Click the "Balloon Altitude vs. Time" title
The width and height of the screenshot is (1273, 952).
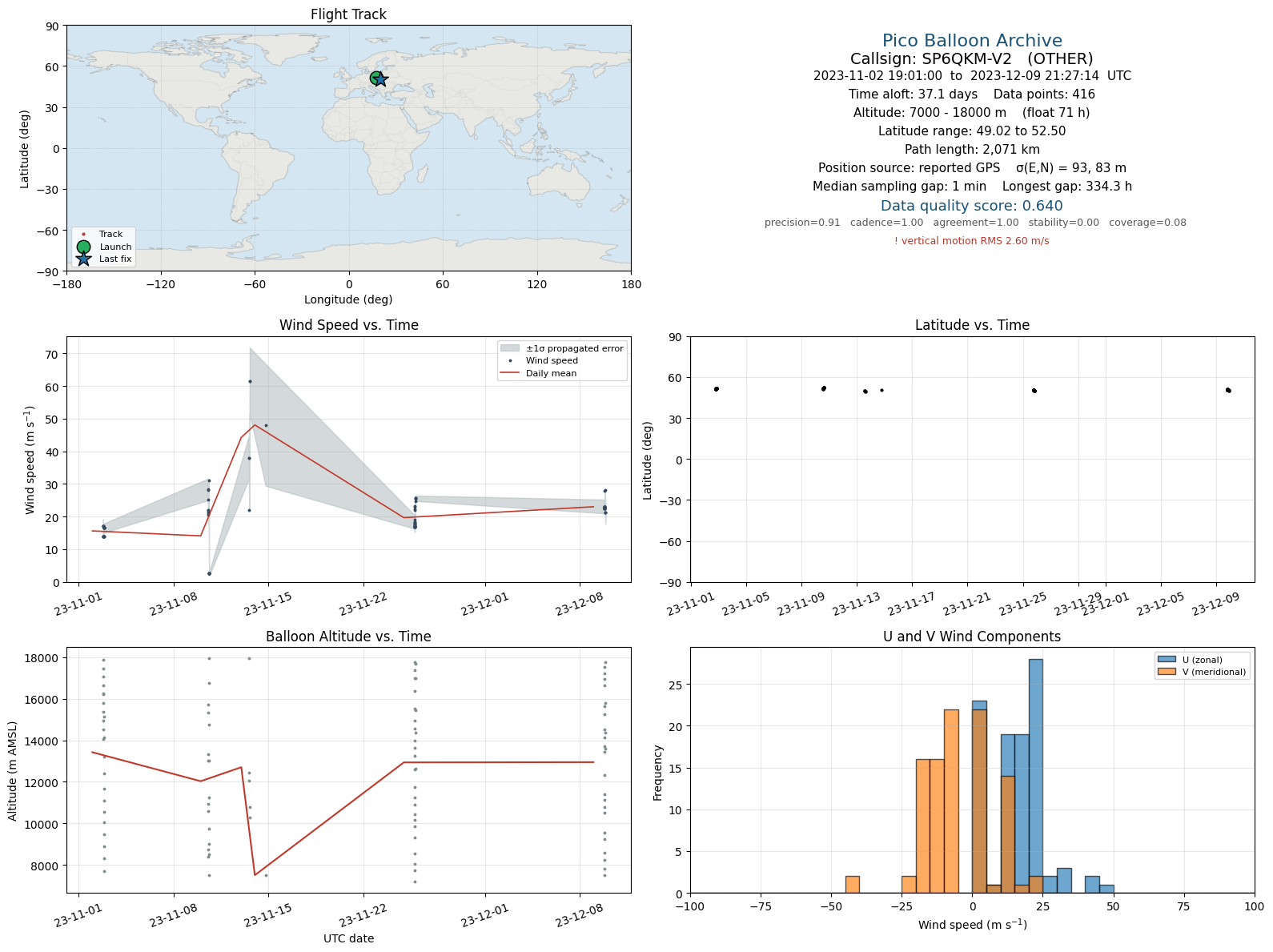348,637
